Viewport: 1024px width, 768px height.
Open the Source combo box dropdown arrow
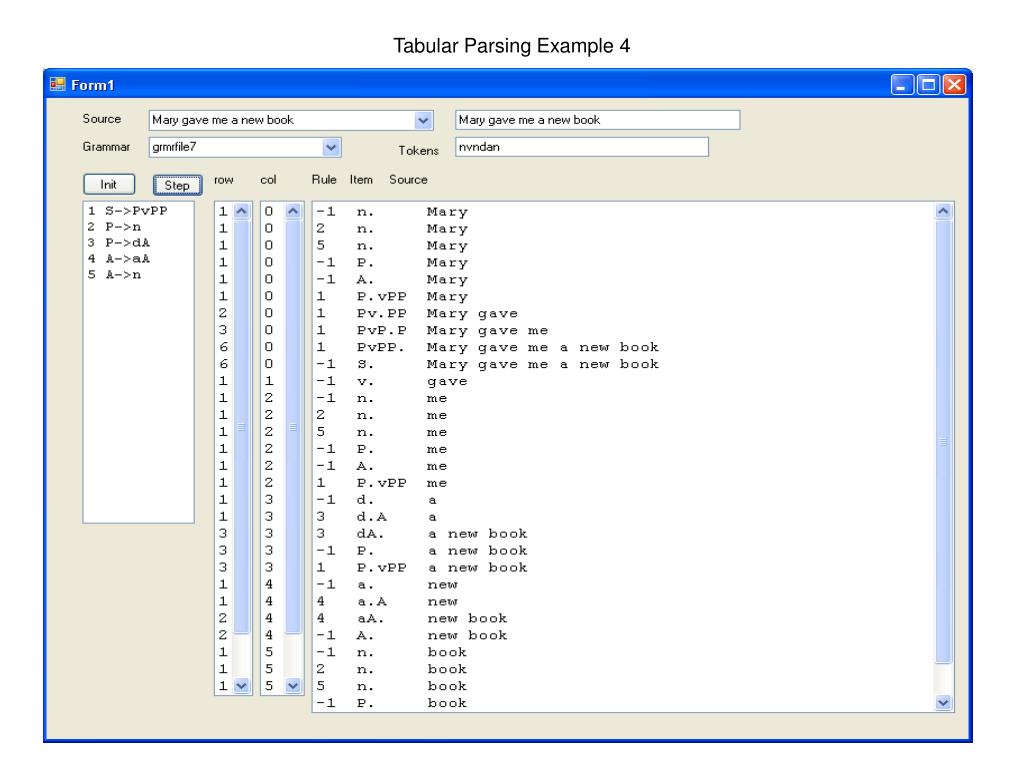[423, 120]
